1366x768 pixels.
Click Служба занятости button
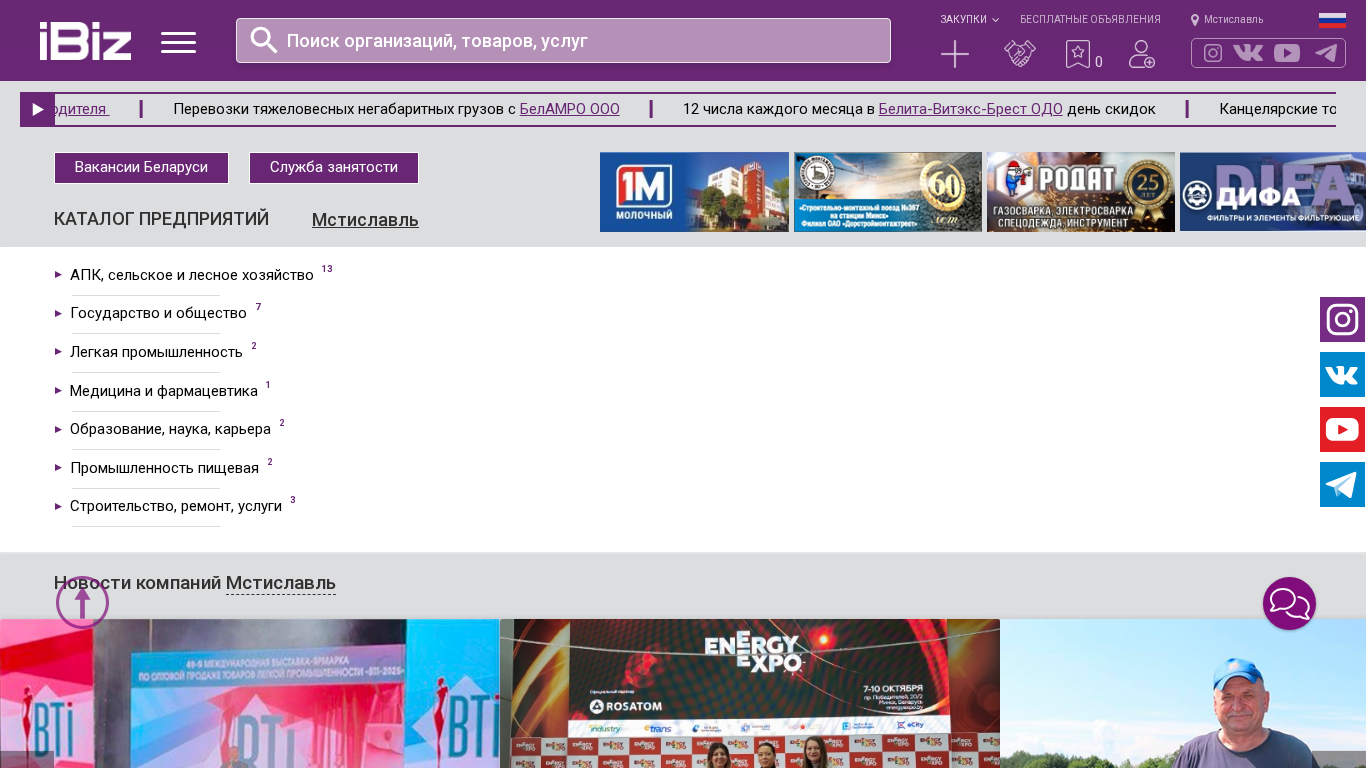tap(334, 168)
